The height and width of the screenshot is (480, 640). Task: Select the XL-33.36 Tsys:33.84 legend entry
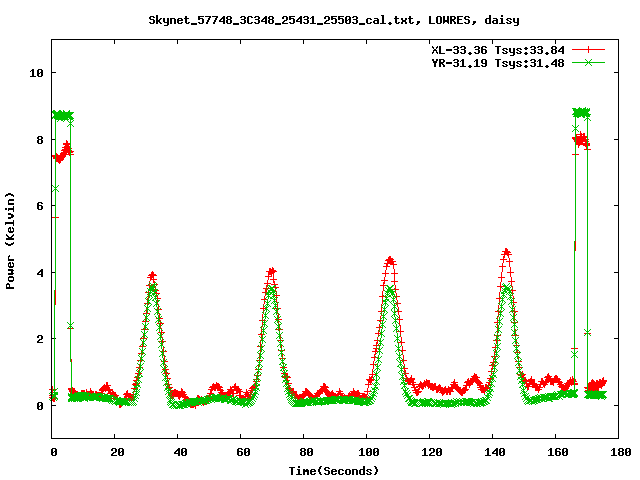(497, 49)
